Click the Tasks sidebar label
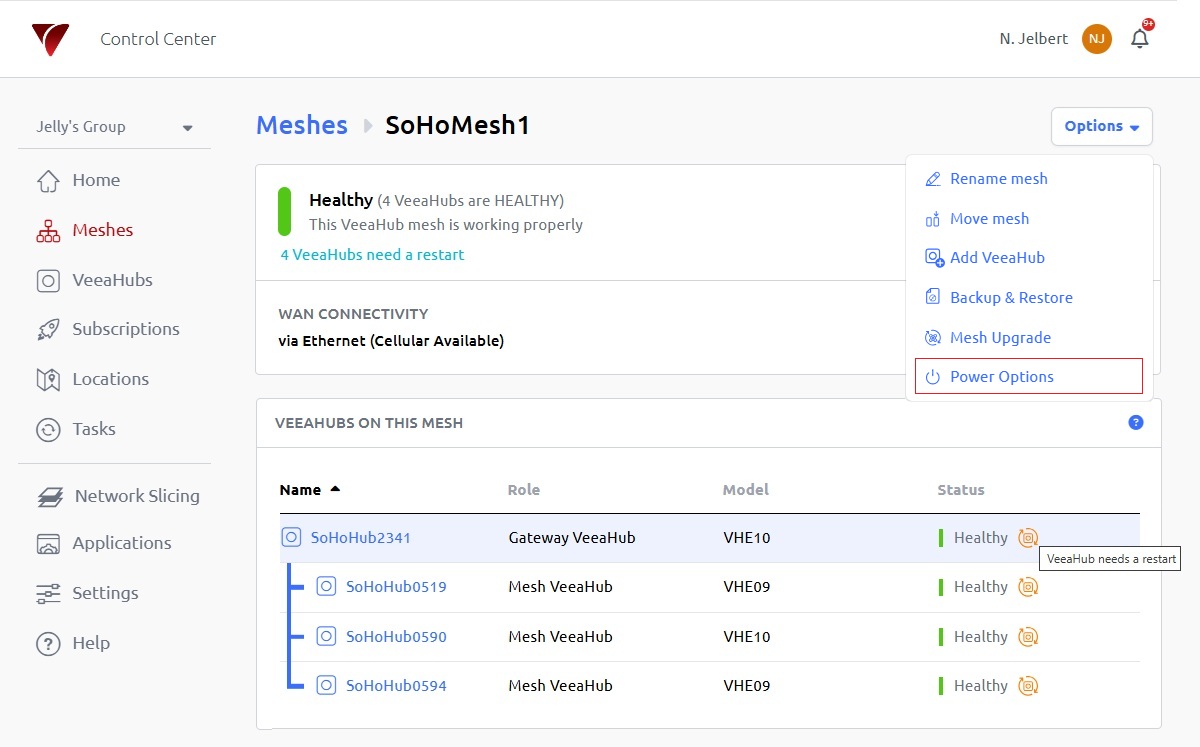The height and width of the screenshot is (747, 1200). point(94,430)
